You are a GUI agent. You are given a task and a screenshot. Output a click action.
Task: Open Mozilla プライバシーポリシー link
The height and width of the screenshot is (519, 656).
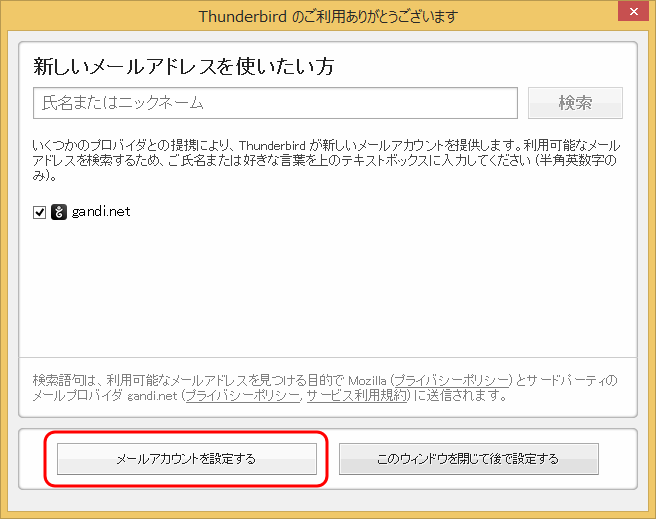pyautogui.click(x=451, y=381)
